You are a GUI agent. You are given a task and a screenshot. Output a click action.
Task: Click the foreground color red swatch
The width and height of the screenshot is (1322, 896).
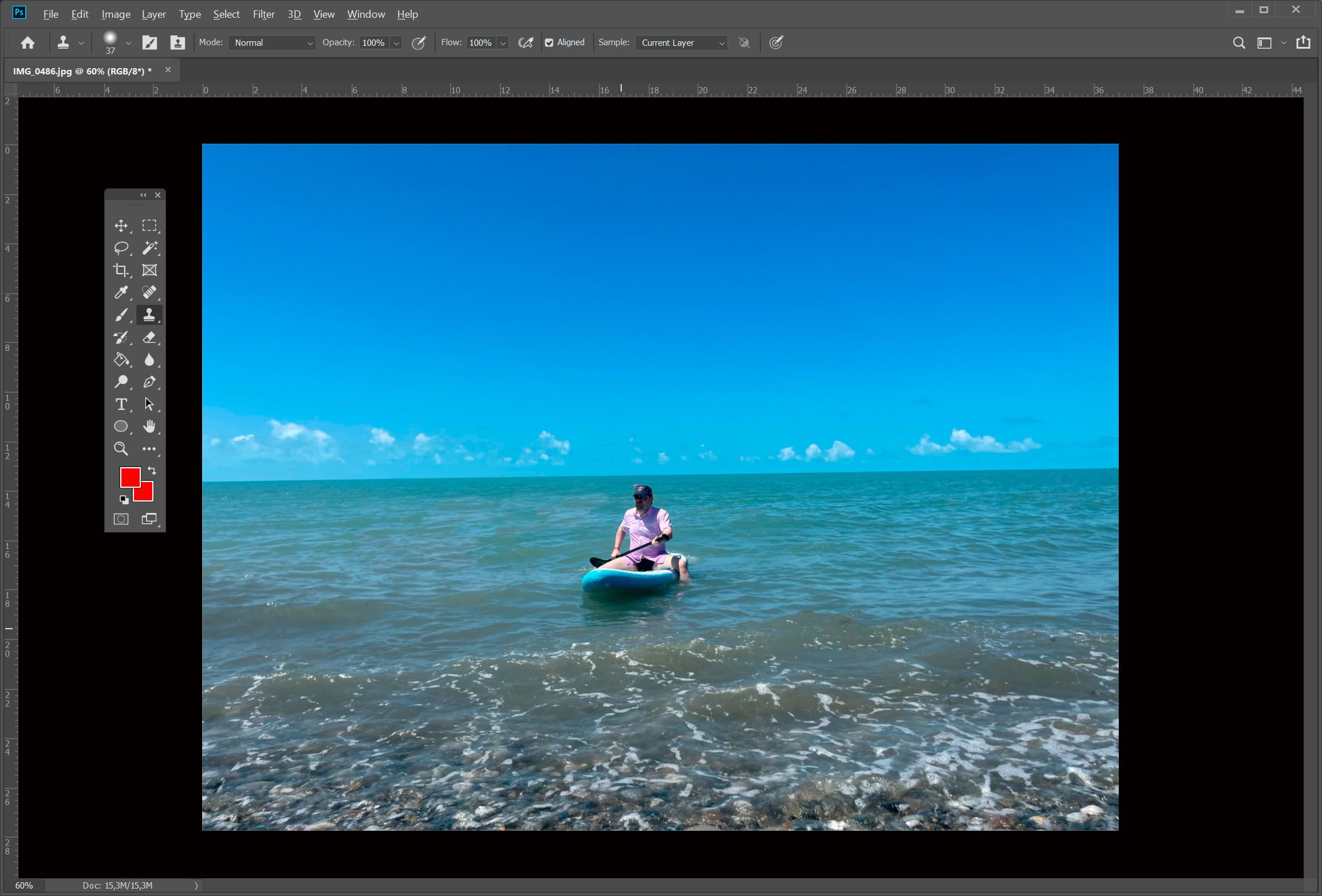coord(129,478)
